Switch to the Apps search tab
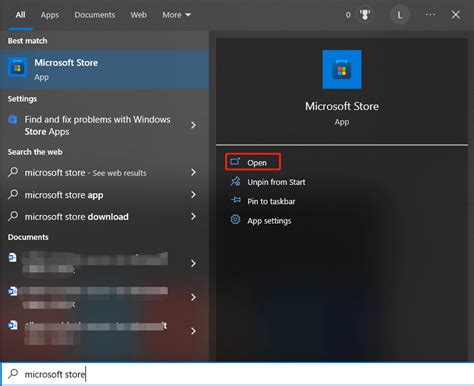 pos(50,15)
